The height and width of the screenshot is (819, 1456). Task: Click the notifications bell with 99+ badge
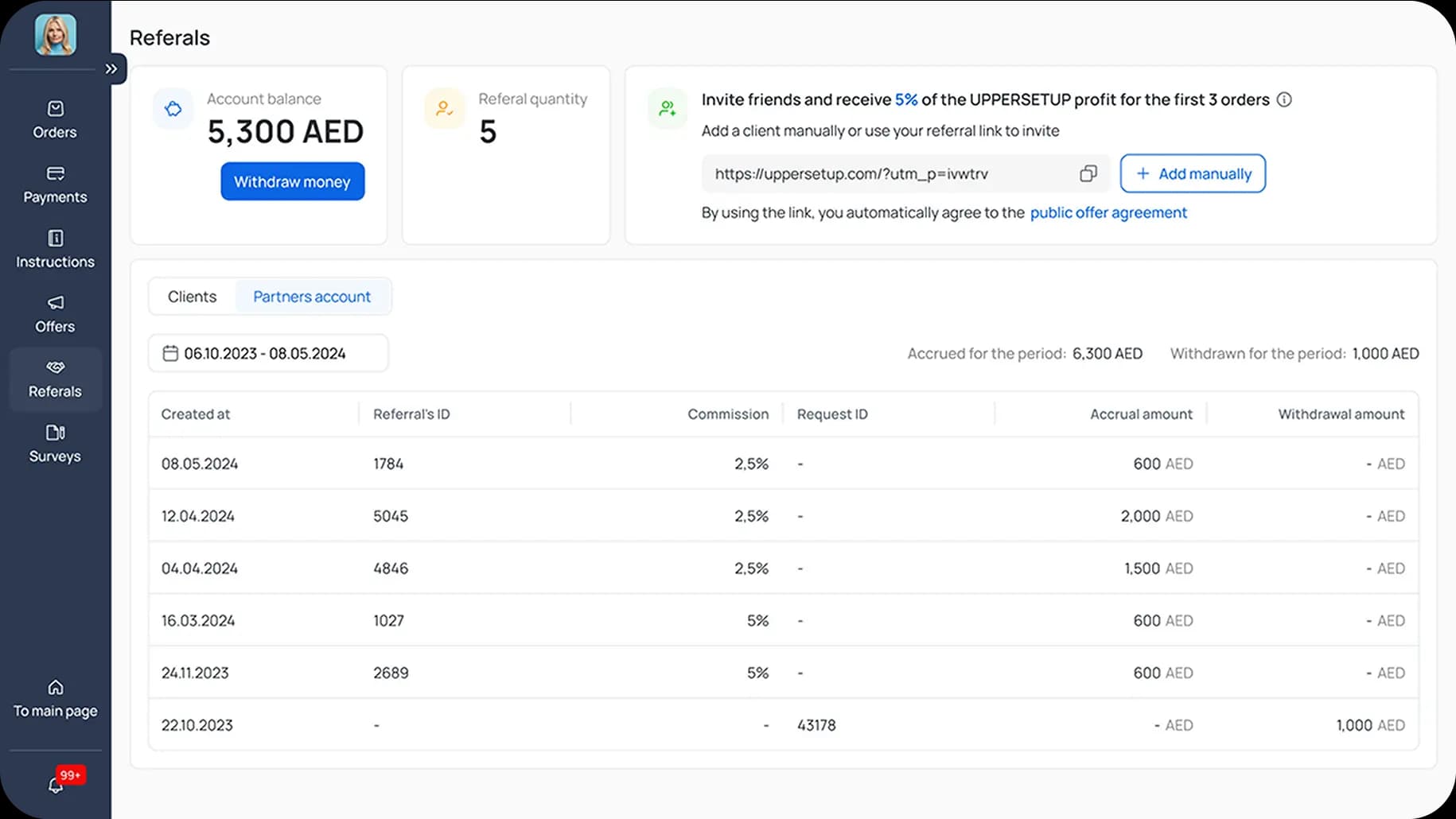(56, 784)
